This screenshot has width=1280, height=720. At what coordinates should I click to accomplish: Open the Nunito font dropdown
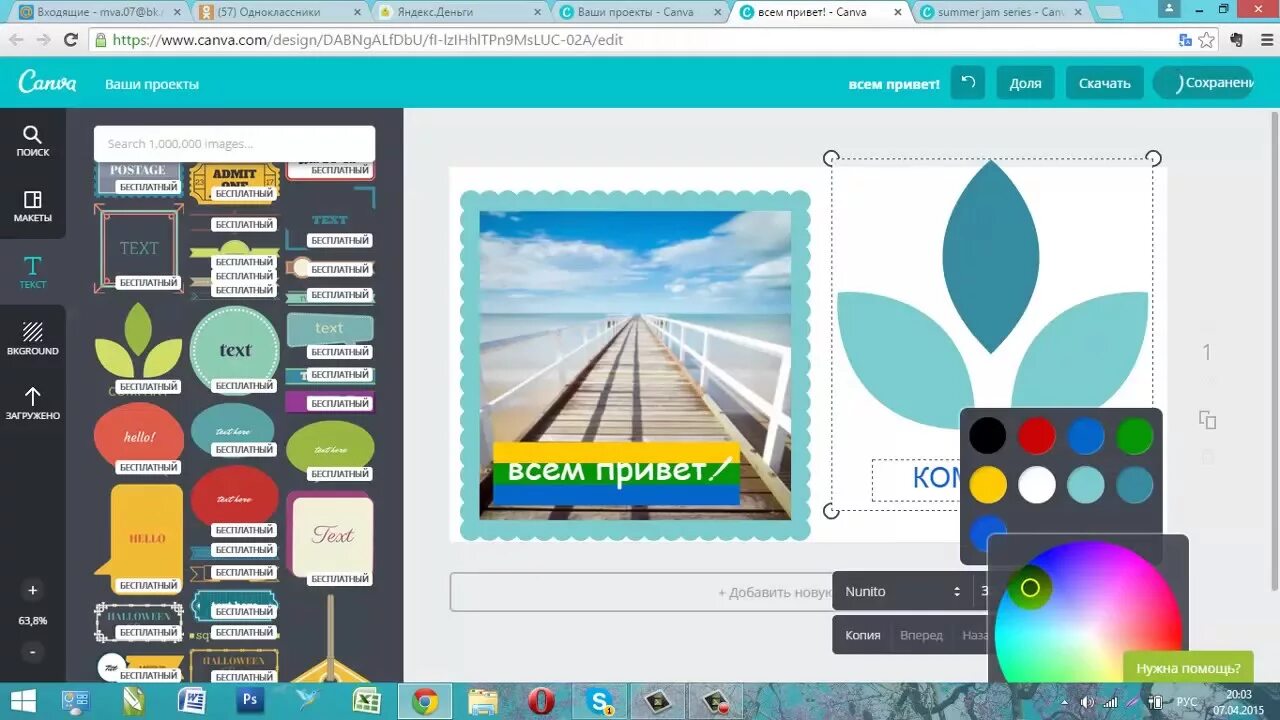898,591
